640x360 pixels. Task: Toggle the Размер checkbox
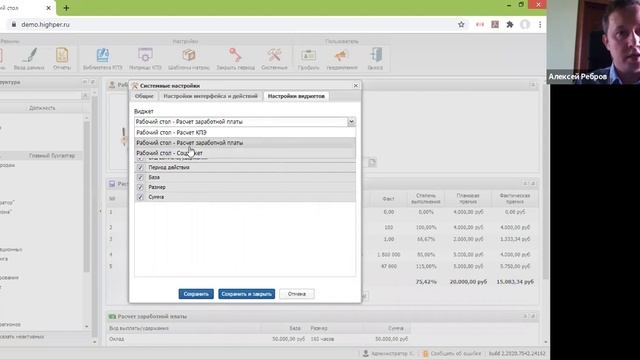pyautogui.click(x=140, y=187)
